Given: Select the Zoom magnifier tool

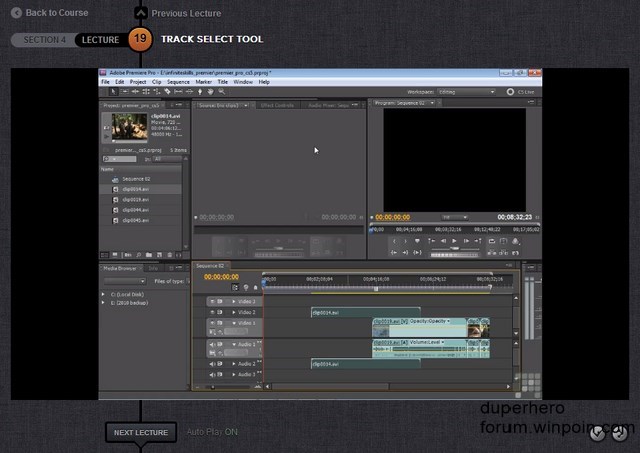Looking at the screenshot, I should click(x=222, y=92).
